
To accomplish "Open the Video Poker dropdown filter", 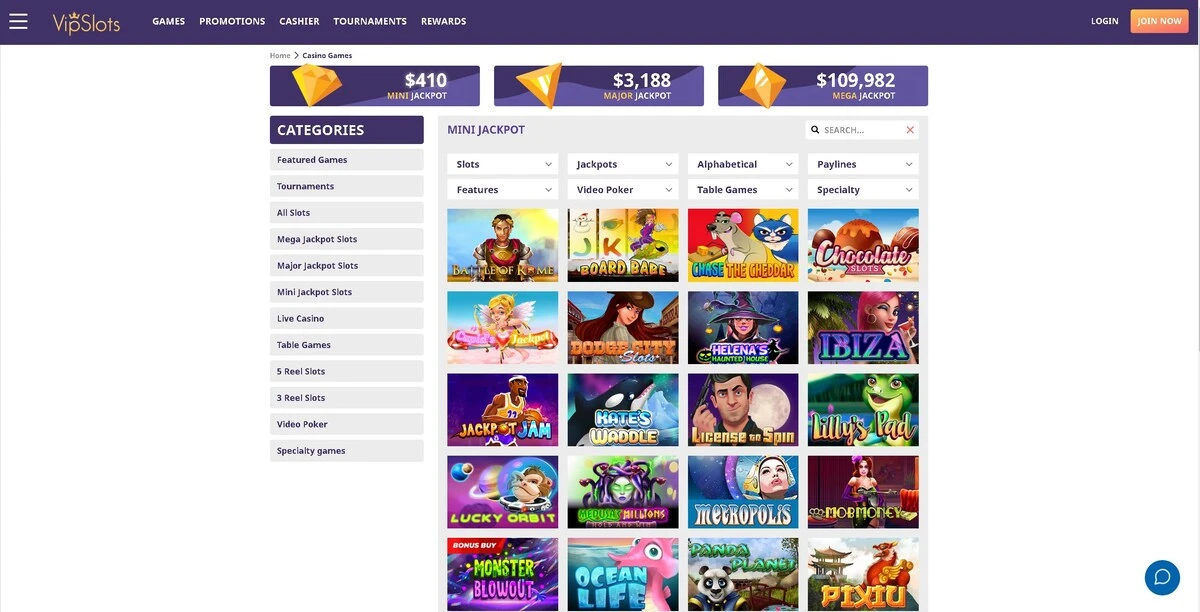I will 623,190.
